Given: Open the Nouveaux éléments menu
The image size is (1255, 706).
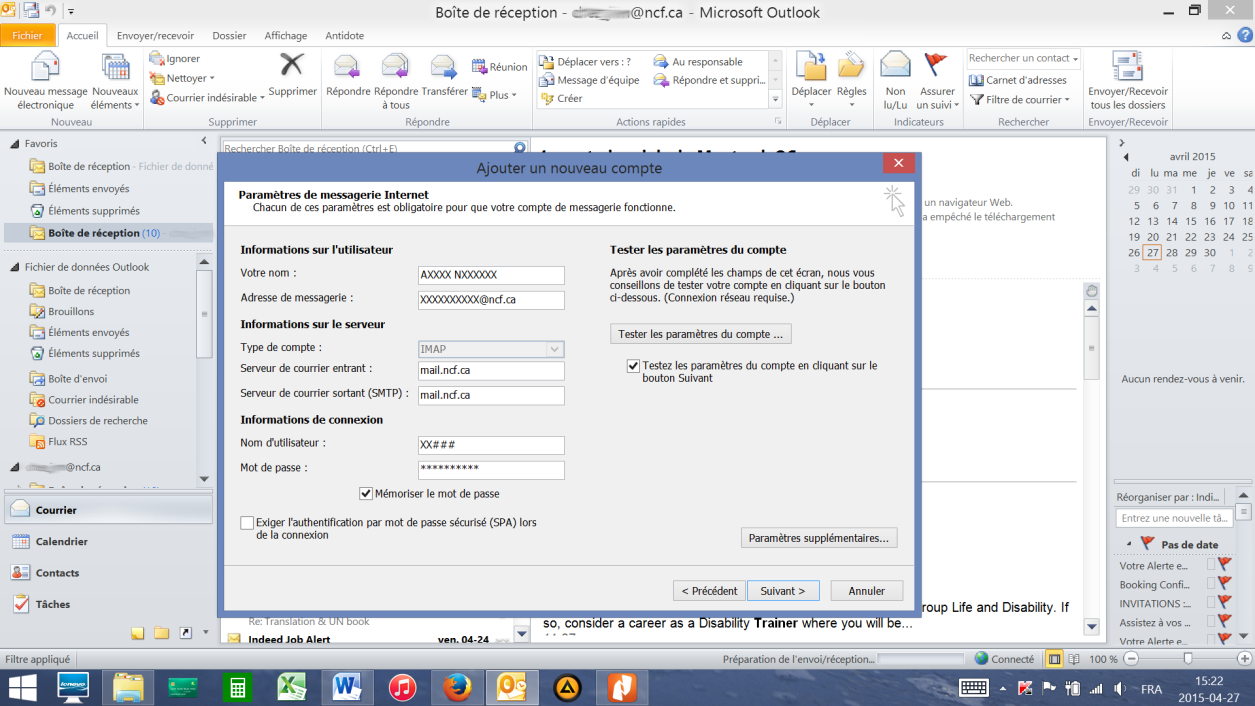Looking at the screenshot, I should click(116, 82).
